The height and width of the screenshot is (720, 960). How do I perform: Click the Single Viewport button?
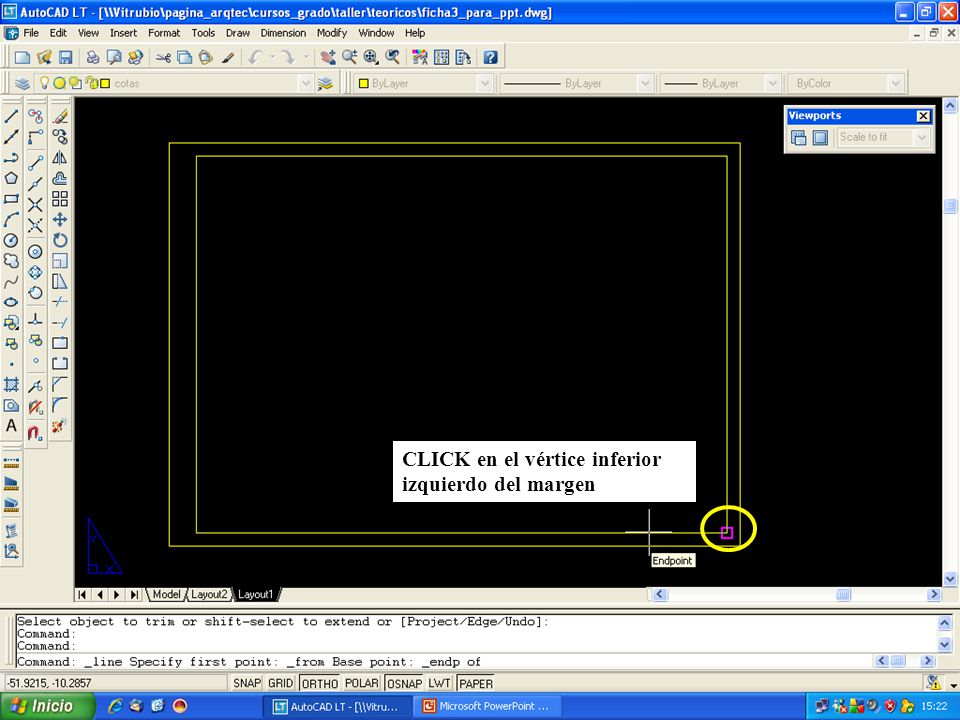[x=820, y=138]
